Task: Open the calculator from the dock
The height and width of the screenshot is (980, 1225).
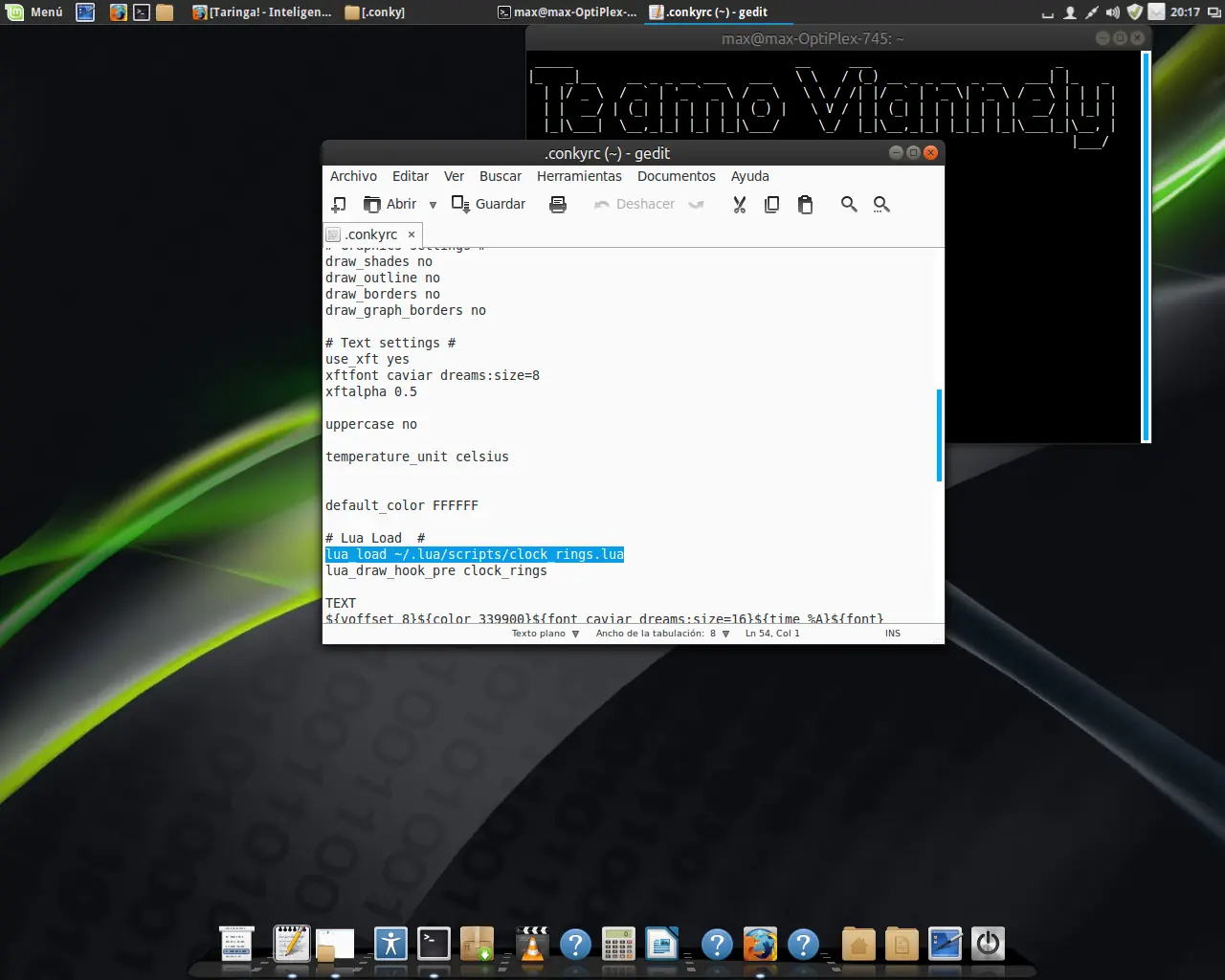Action: [x=618, y=945]
